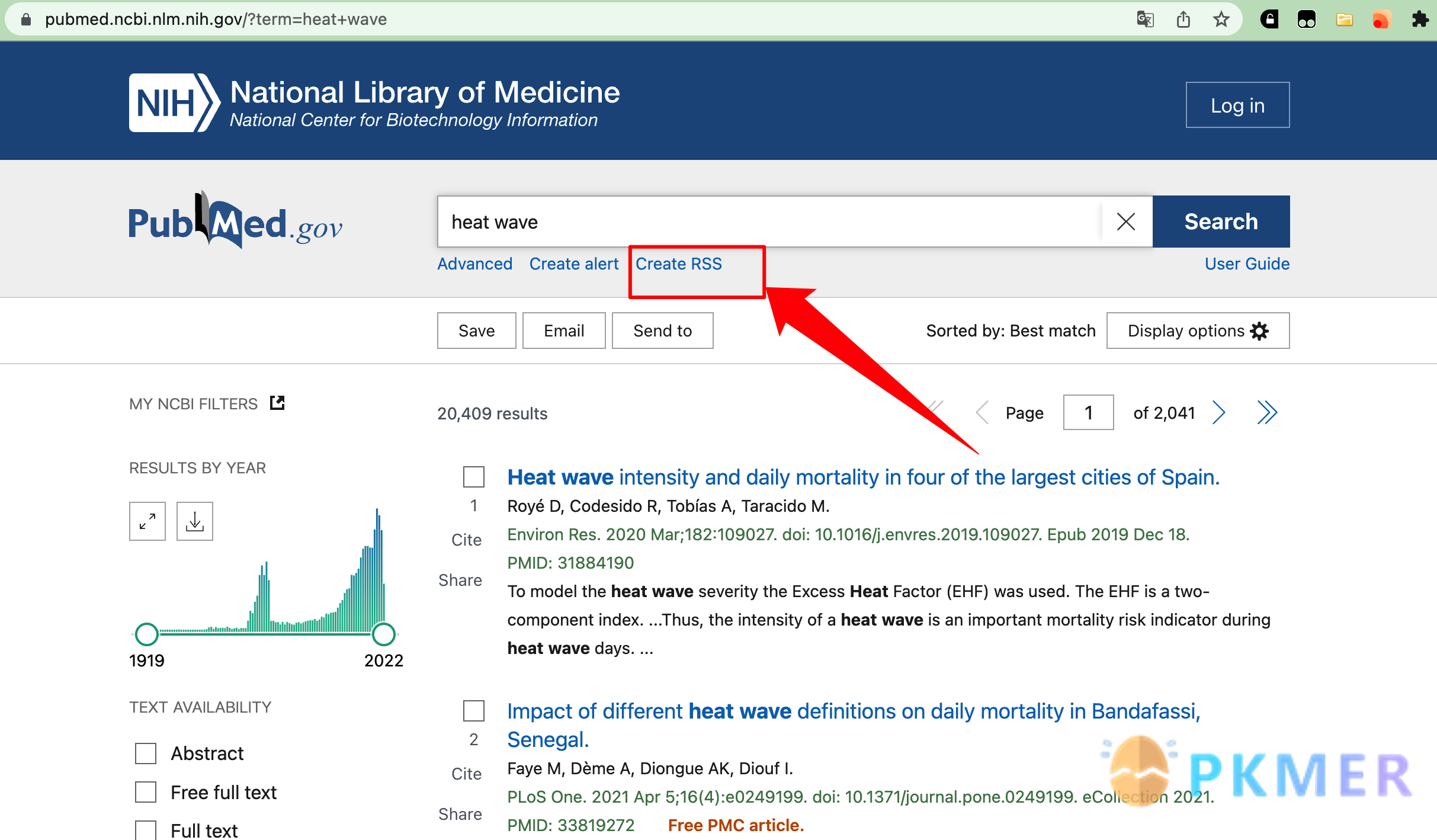The height and width of the screenshot is (840, 1437).
Task: Bookmark this page with the star icon
Action: (x=1221, y=20)
